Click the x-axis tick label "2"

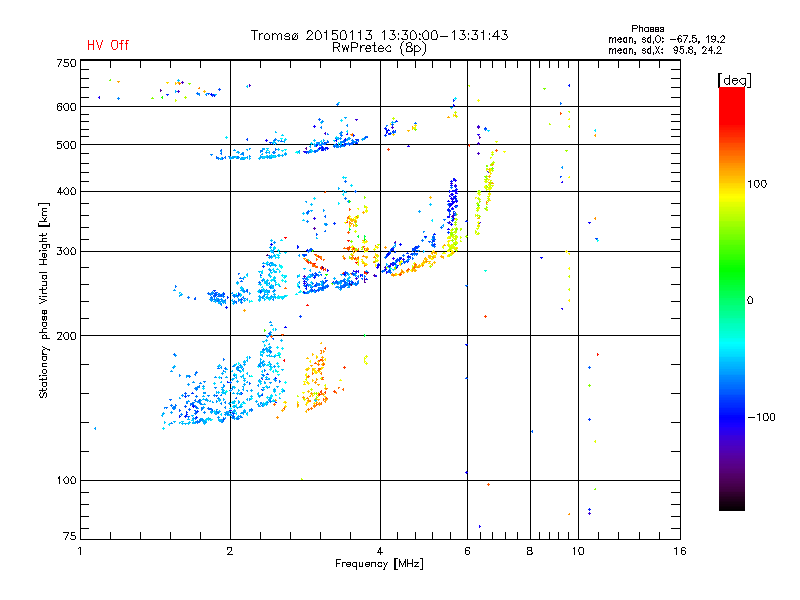click(x=230, y=551)
